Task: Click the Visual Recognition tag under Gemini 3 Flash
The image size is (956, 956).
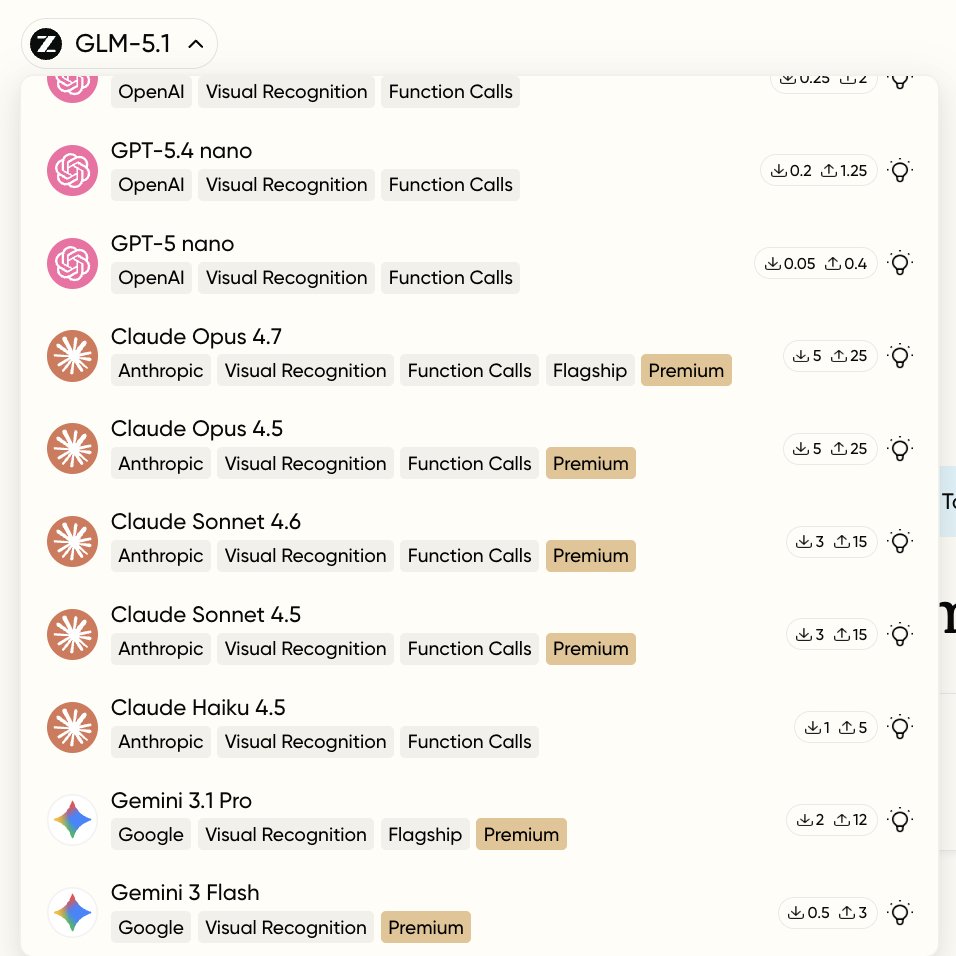Action: (x=286, y=927)
